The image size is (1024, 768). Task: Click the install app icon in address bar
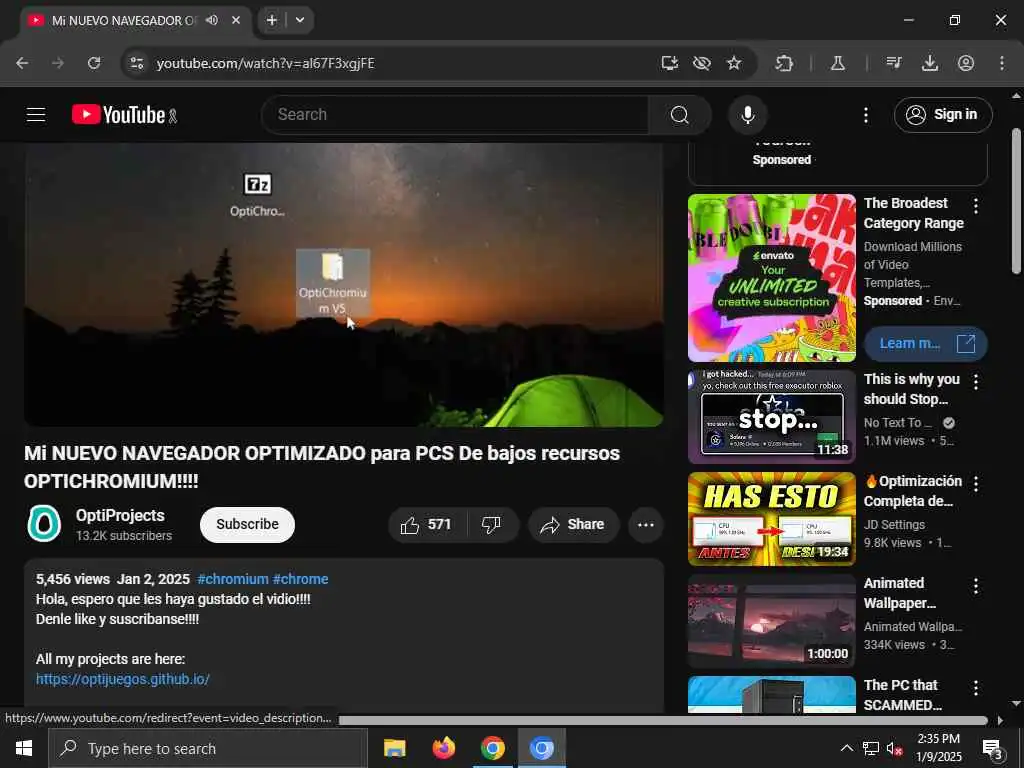coord(669,63)
